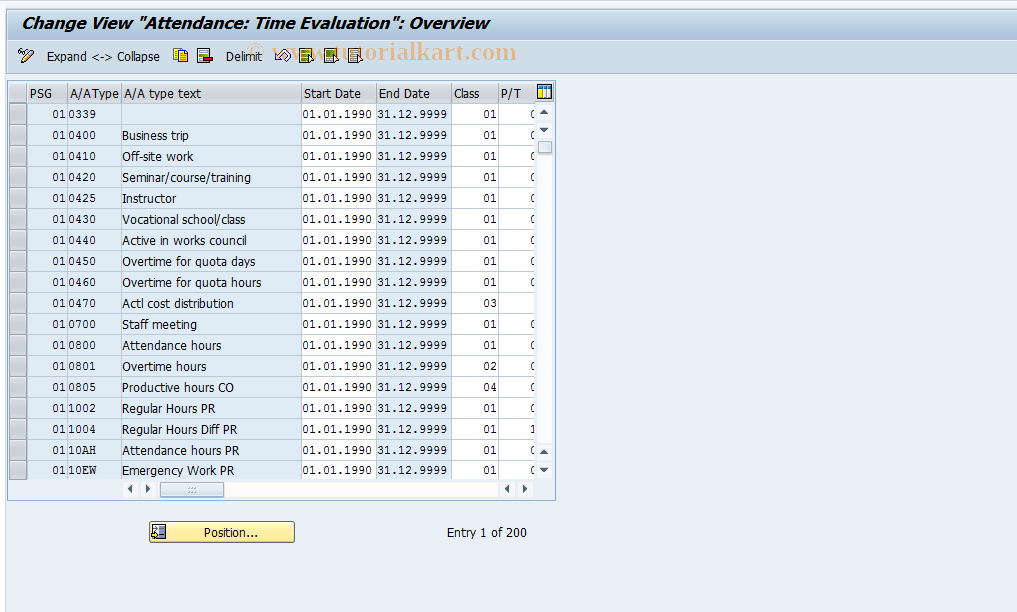The width and height of the screenshot is (1017, 612).
Task: Click Class value 02 for Overtime hours
Action: (x=475, y=366)
